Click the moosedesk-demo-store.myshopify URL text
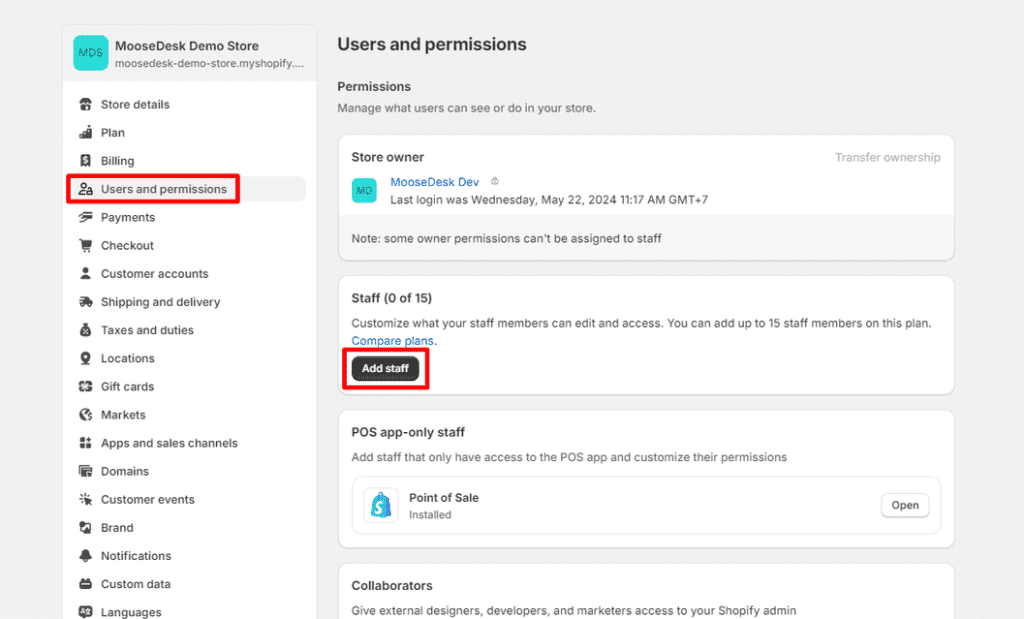 tap(210, 63)
